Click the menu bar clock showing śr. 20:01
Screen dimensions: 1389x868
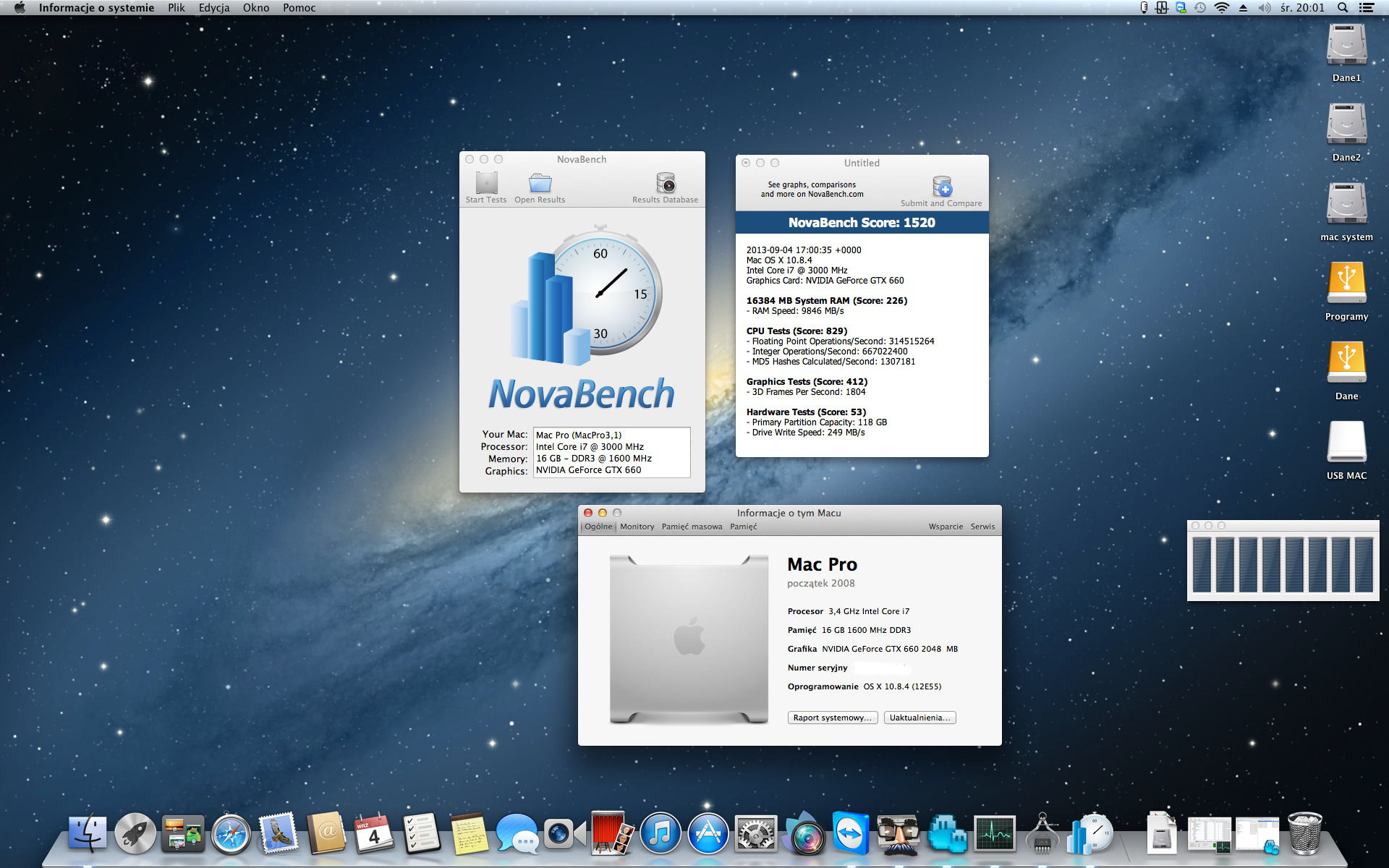(1303, 8)
